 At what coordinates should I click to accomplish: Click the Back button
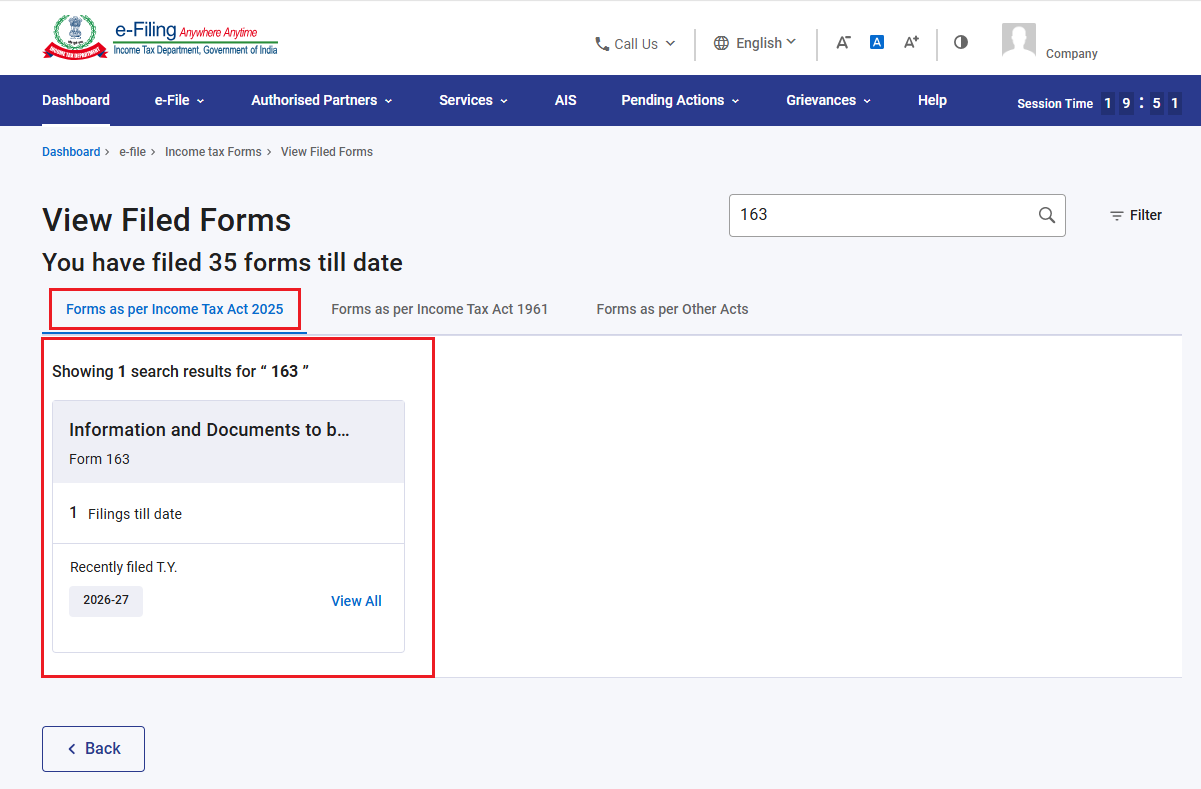click(93, 749)
